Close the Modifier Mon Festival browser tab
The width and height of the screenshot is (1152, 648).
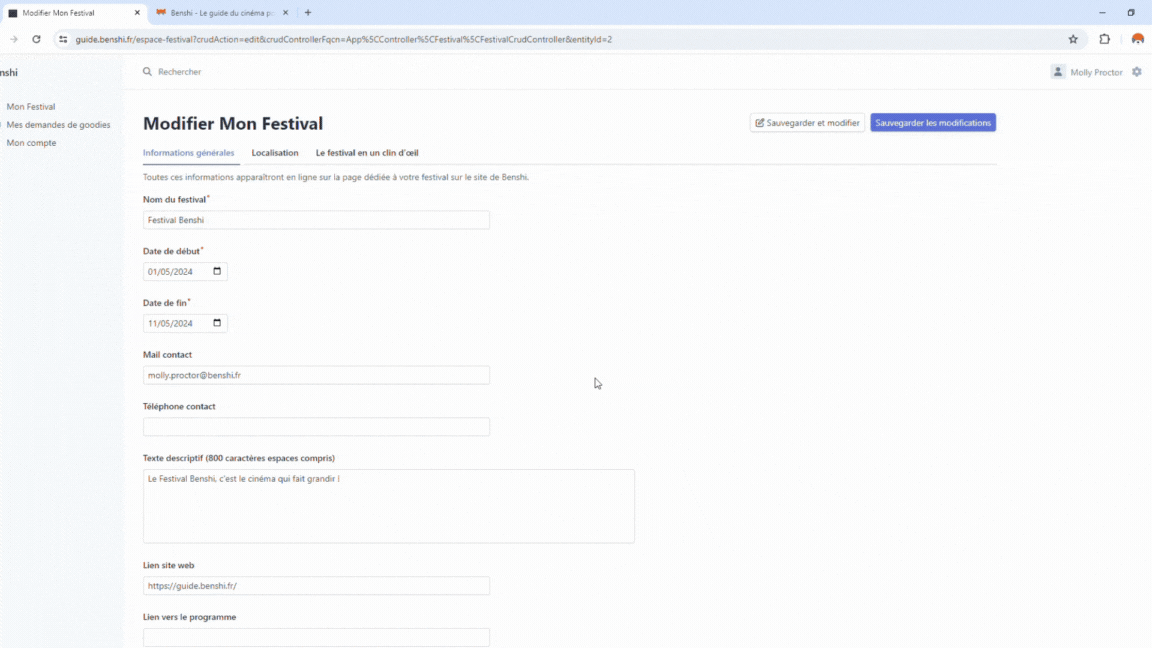click(x=137, y=13)
